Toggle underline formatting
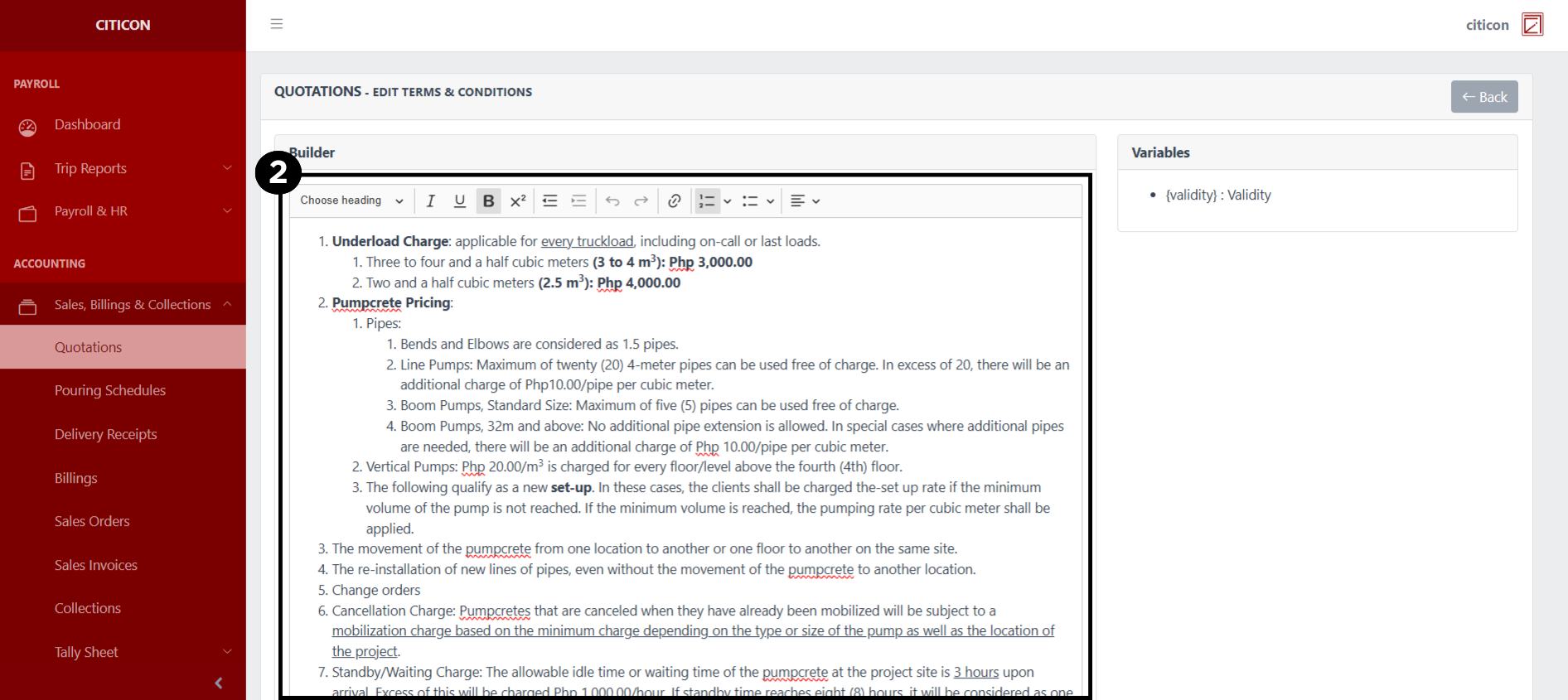1568x700 pixels. coord(459,201)
